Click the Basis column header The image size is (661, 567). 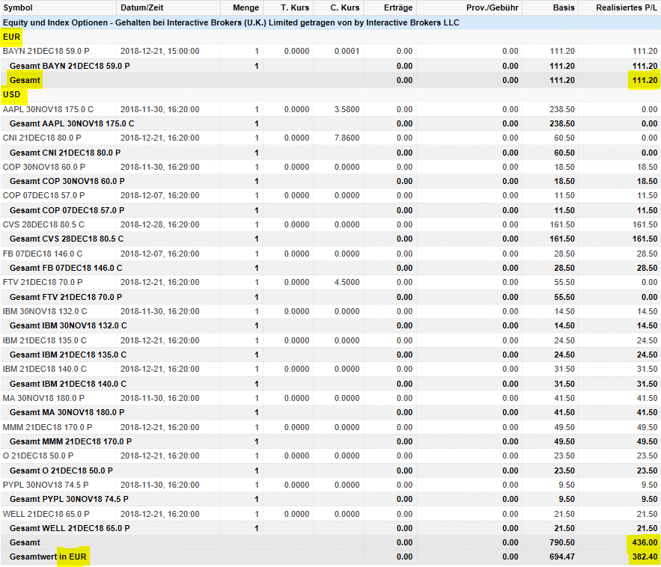pos(564,8)
